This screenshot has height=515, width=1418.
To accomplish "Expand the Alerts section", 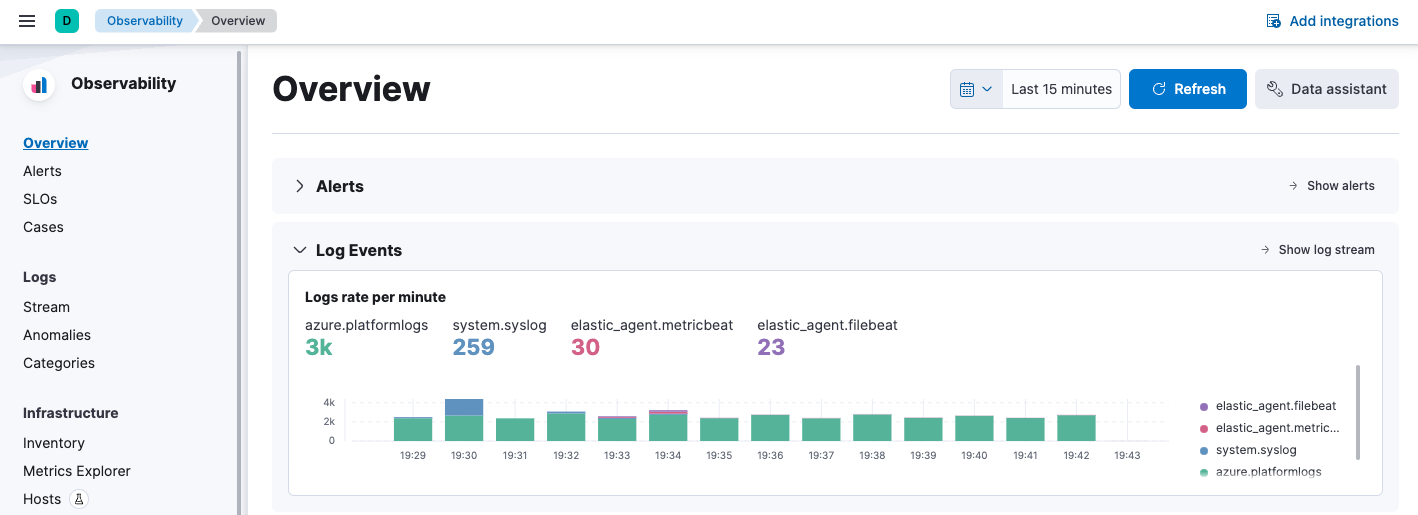I will 300,186.
